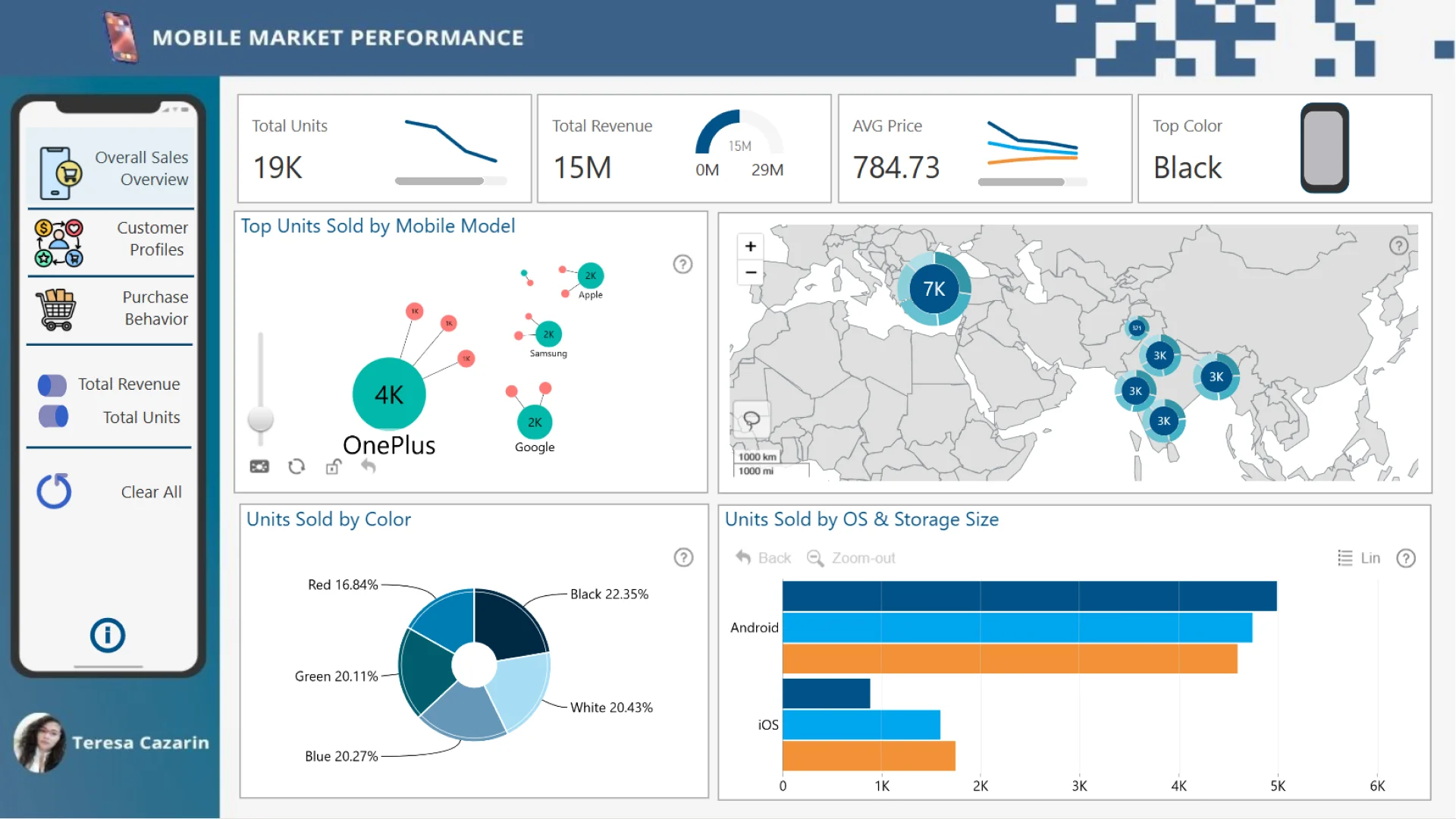Click the unlock padlock icon in bubble chart
Viewport: 1456px width, 819px height.
(333, 466)
